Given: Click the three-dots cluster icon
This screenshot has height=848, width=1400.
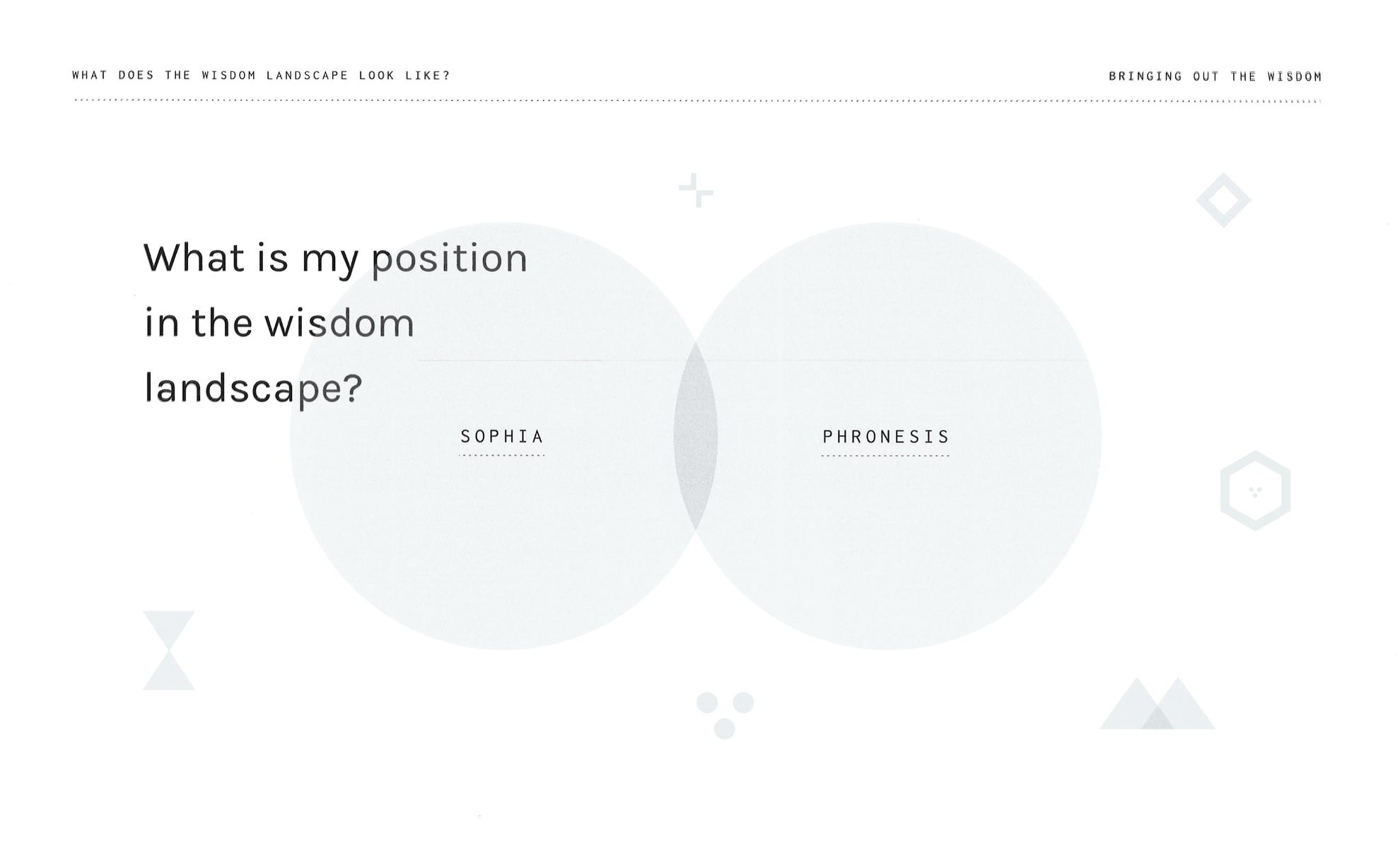Looking at the screenshot, I should 725,715.
